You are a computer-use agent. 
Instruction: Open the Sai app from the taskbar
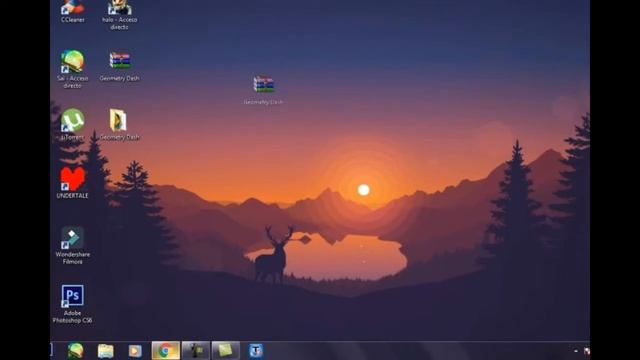76,351
